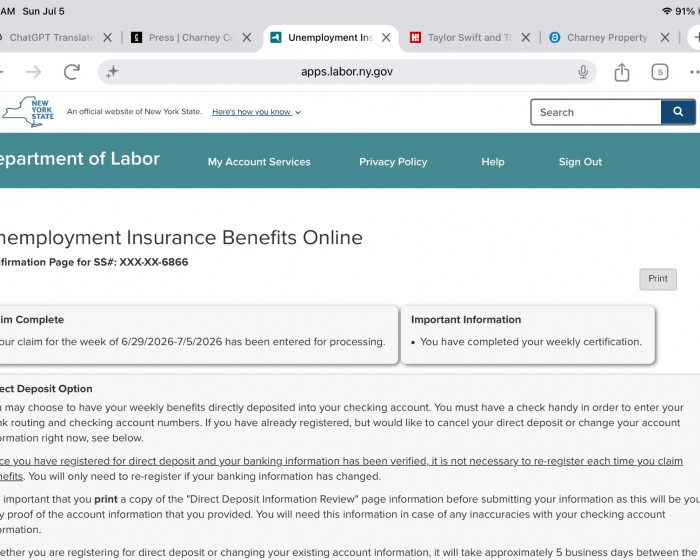Close the Unemployment Insurance tab

click(x=386, y=38)
